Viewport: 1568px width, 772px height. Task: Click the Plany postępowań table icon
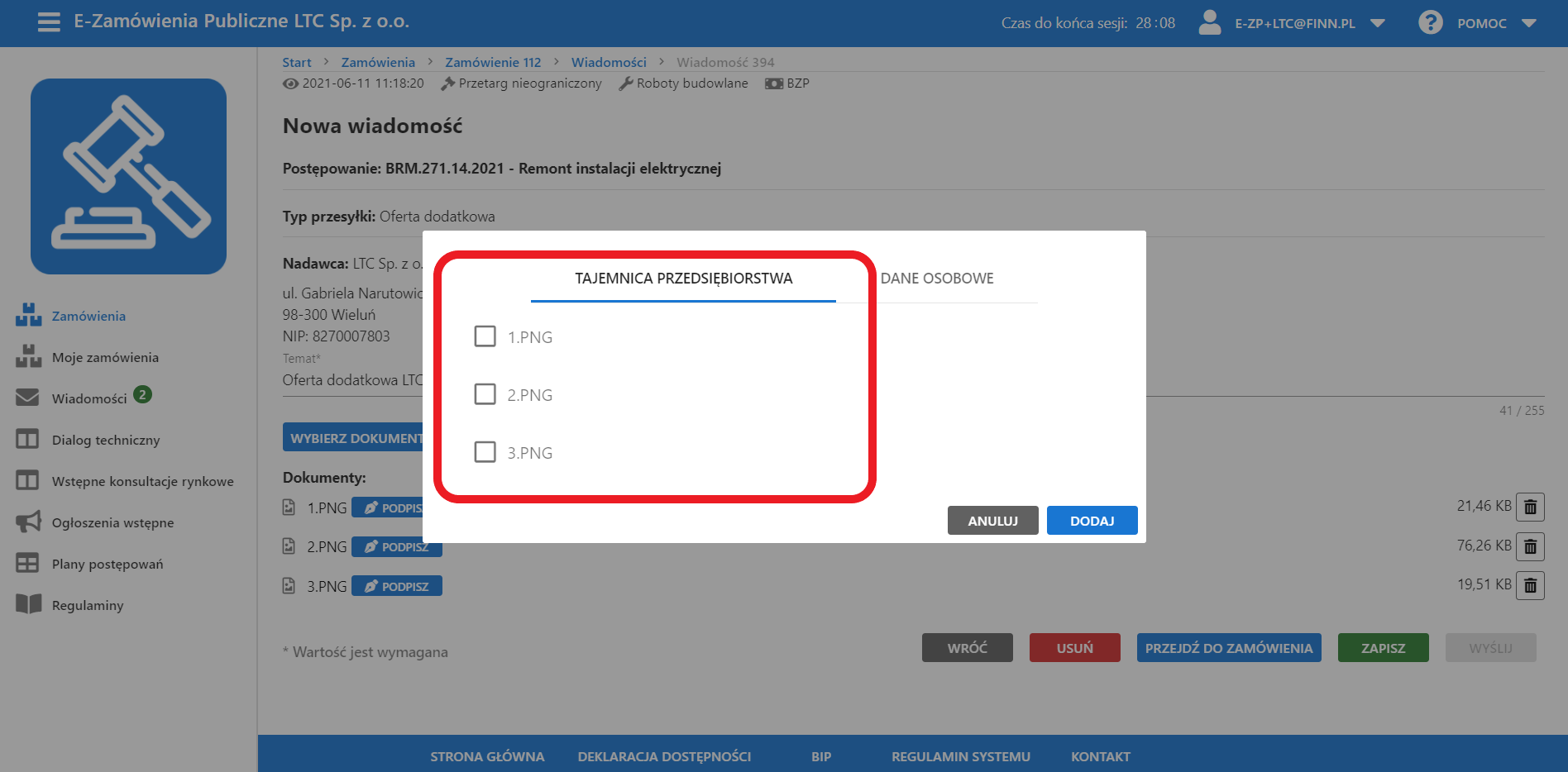27,563
